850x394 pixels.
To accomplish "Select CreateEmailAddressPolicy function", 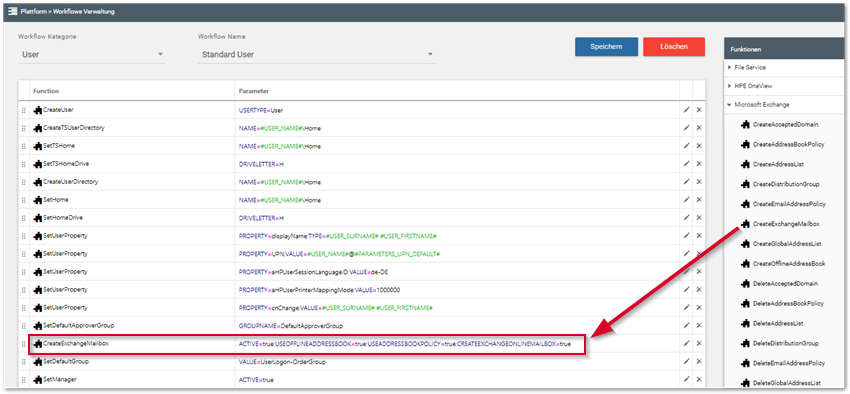I will pos(783,204).
